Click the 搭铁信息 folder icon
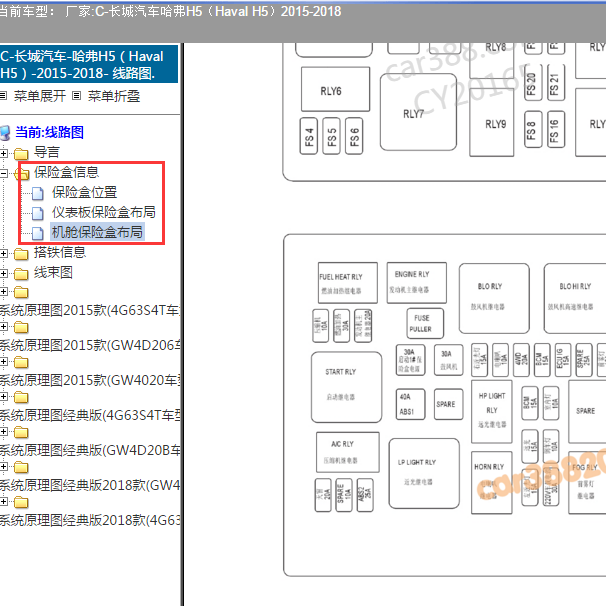The width and height of the screenshot is (606, 606). click(x=21, y=254)
